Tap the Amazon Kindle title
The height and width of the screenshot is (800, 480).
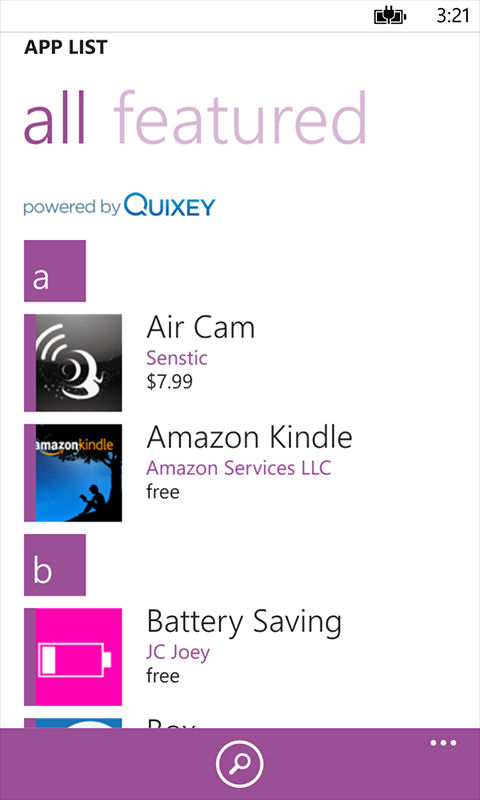[249, 437]
